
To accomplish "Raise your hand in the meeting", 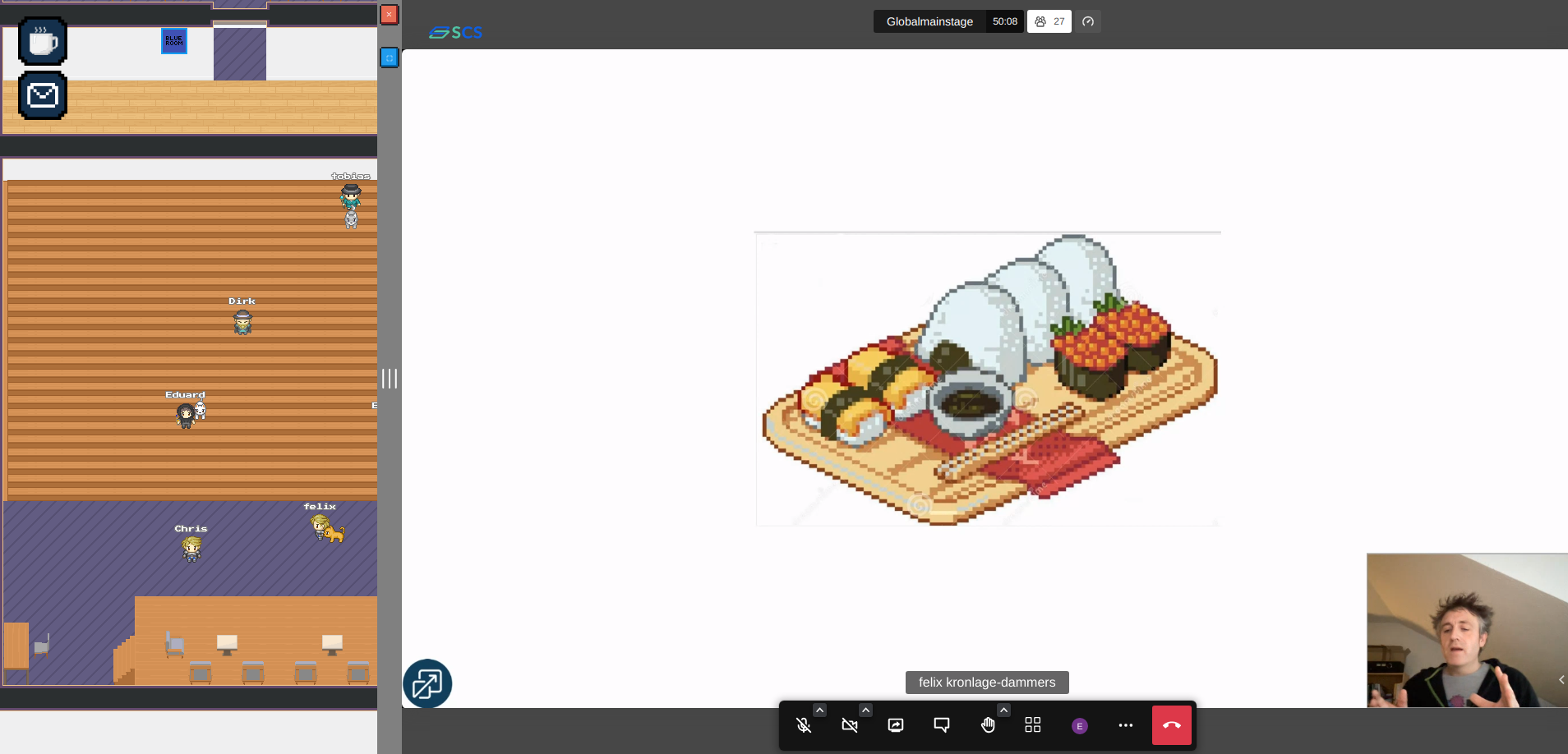I will point(988,725).
